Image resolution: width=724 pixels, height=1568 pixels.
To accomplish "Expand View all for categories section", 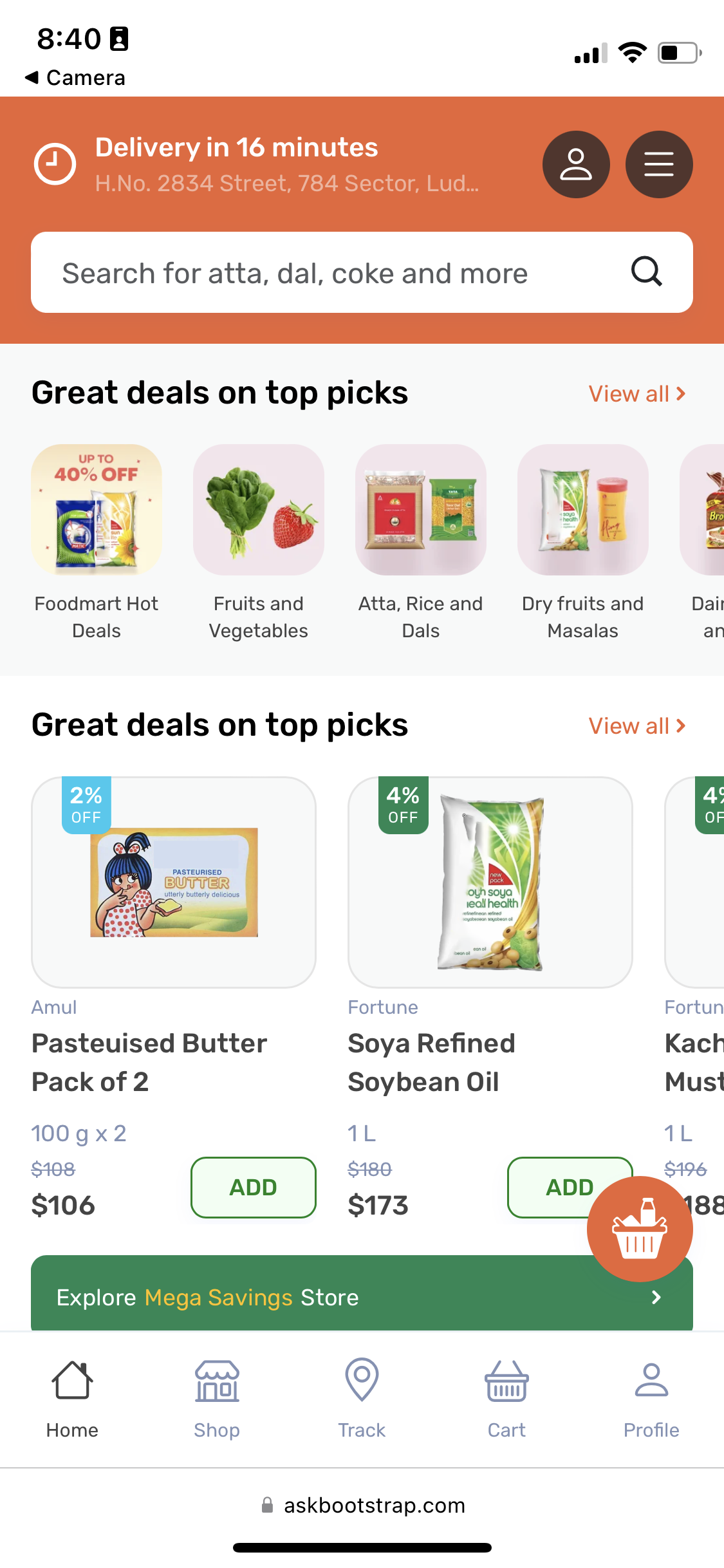I will (x=637, y=394).
